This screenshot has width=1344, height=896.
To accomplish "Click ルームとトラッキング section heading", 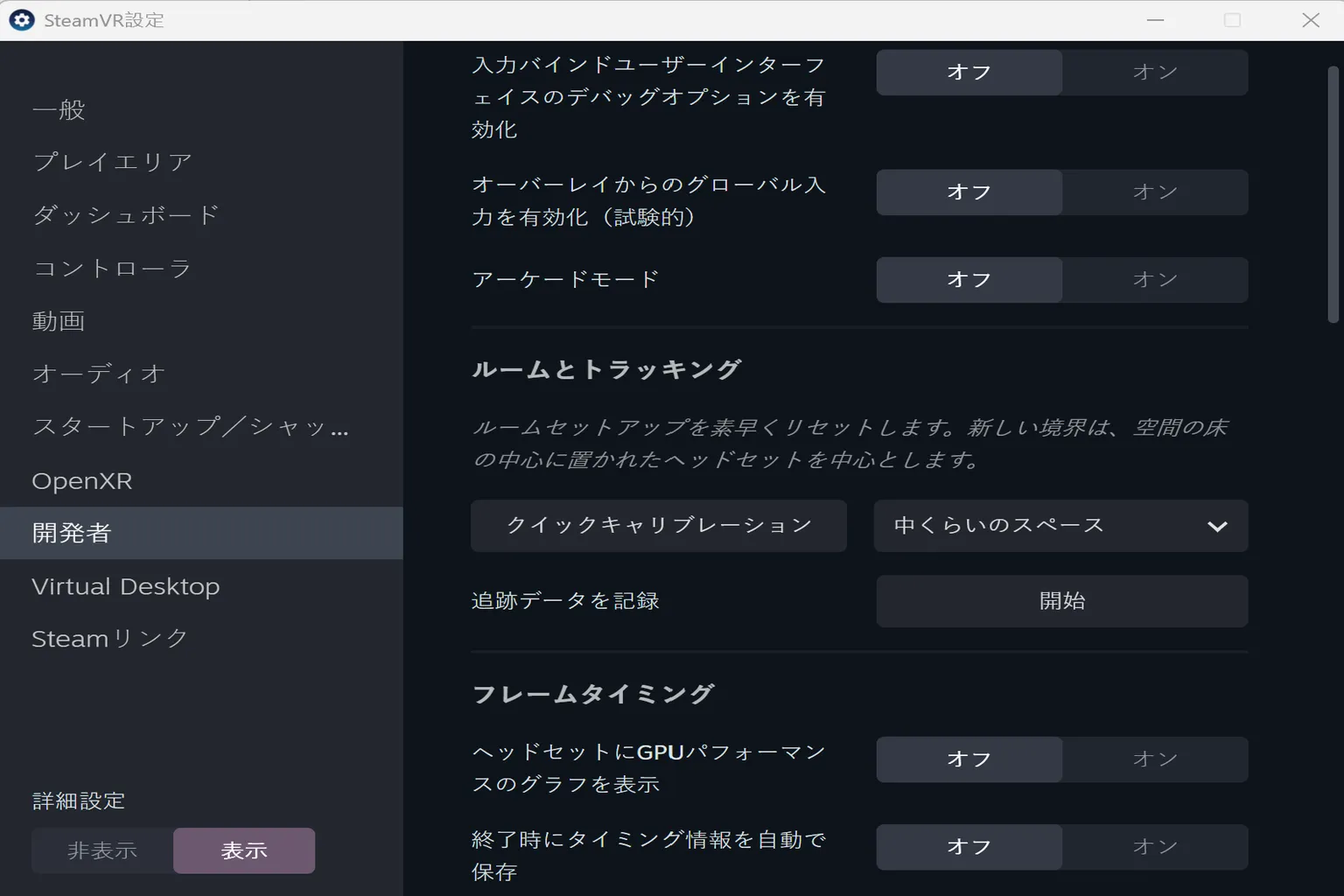I will pos(606,369).
